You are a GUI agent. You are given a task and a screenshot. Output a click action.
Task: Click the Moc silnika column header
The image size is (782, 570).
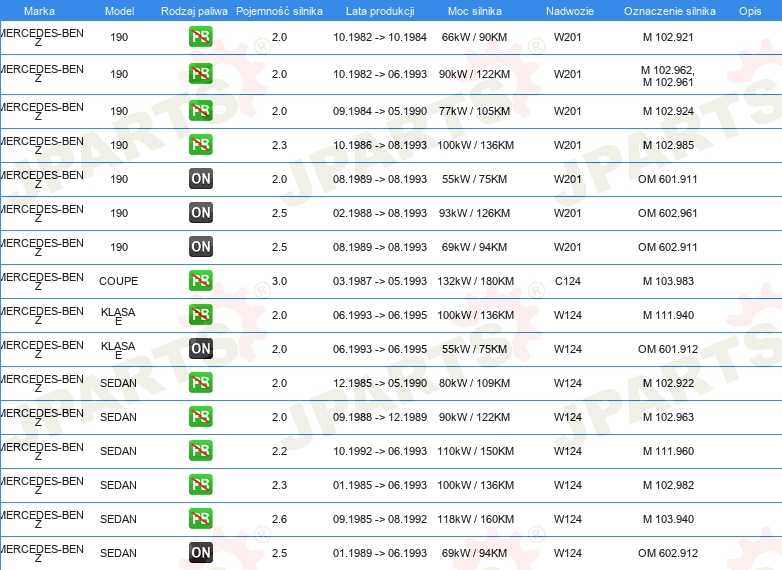click(474, 11)
